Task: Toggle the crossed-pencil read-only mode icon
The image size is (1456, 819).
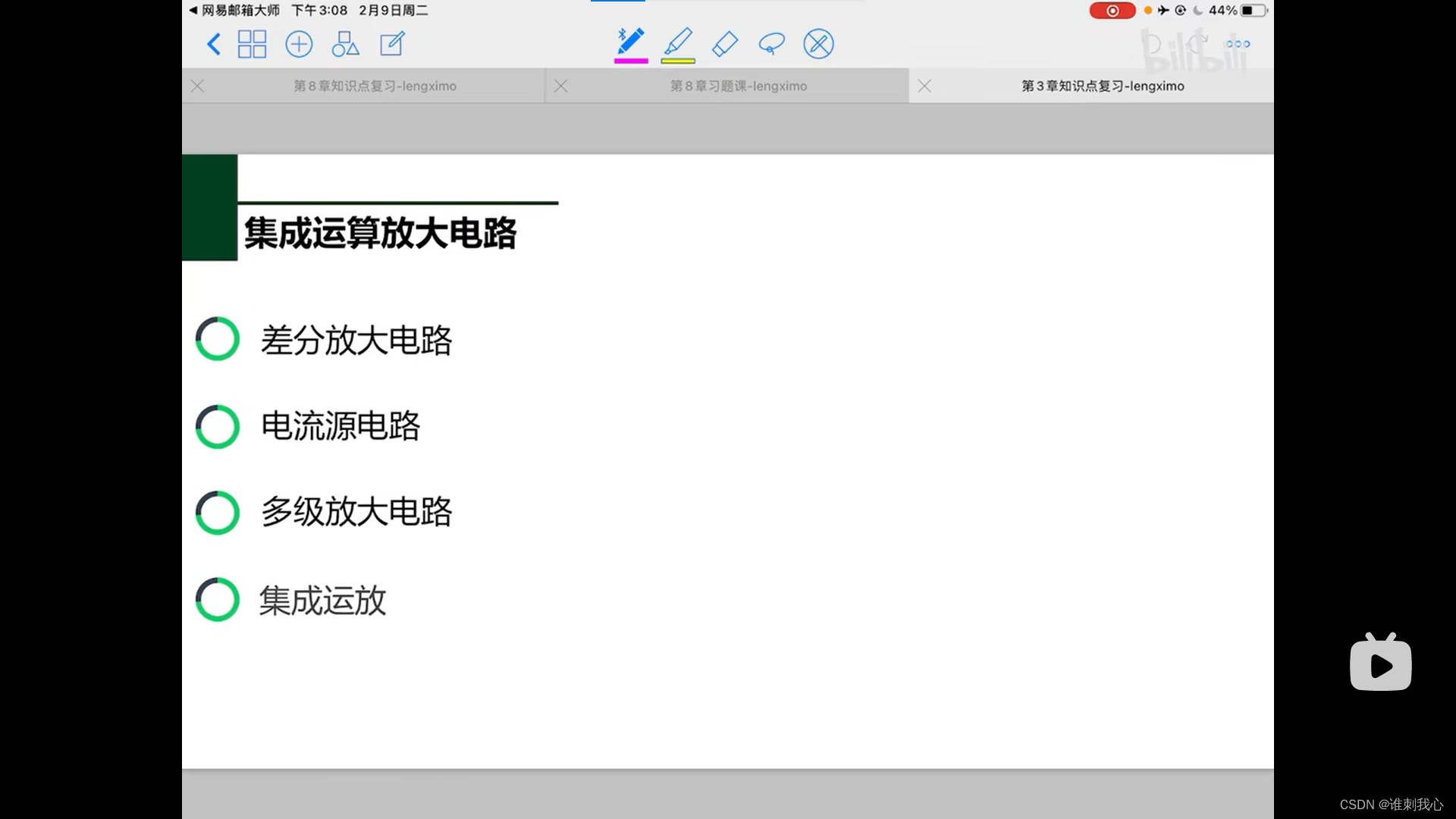Action: [x=818, y=44]
